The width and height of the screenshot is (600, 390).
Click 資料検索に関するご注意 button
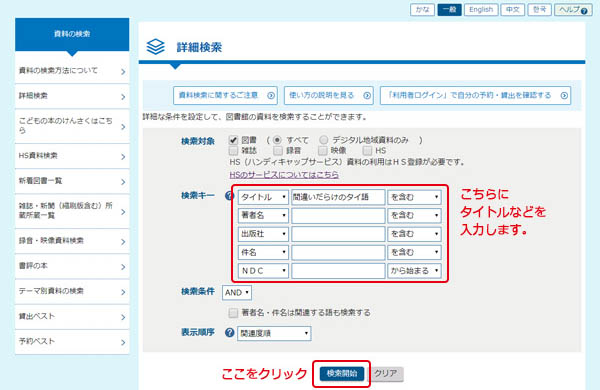pyautogui.click(x=225, y=95)
